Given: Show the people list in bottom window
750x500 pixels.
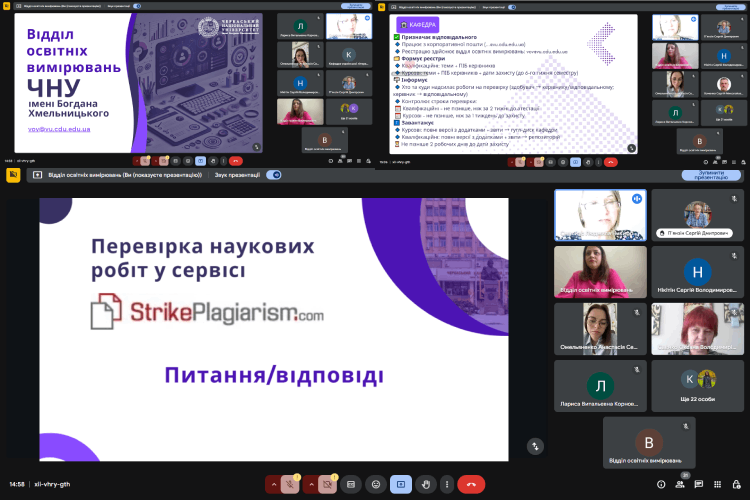Looking at the screenshot, I should coord(680,485).
